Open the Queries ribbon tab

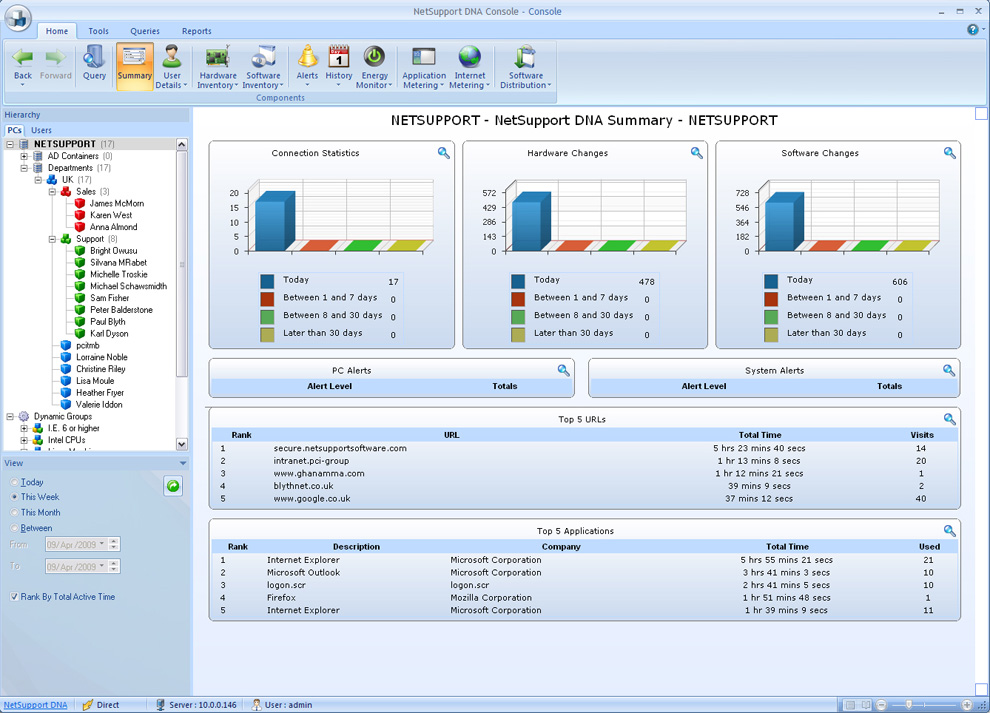click(145, 31)
